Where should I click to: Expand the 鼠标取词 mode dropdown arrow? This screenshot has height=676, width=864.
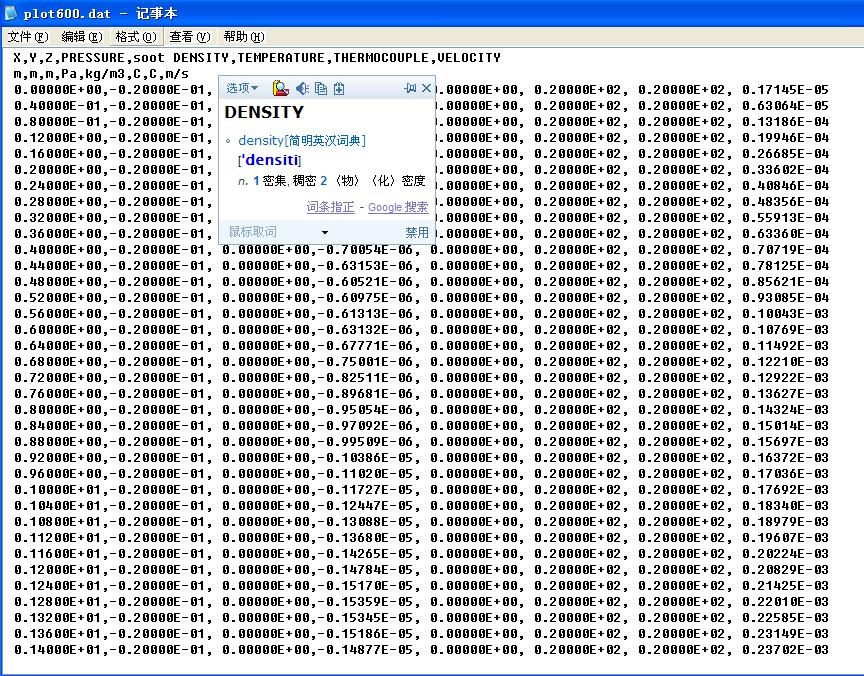pyautogui.click(x=324, y=233)
